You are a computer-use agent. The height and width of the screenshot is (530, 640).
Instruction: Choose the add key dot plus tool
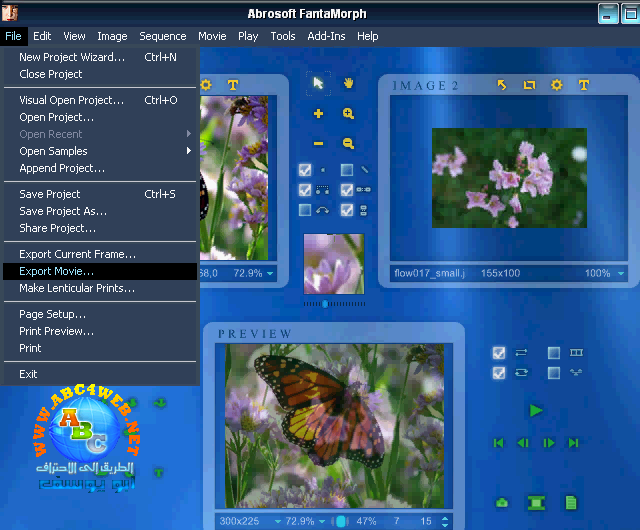[x=318, y=114]
